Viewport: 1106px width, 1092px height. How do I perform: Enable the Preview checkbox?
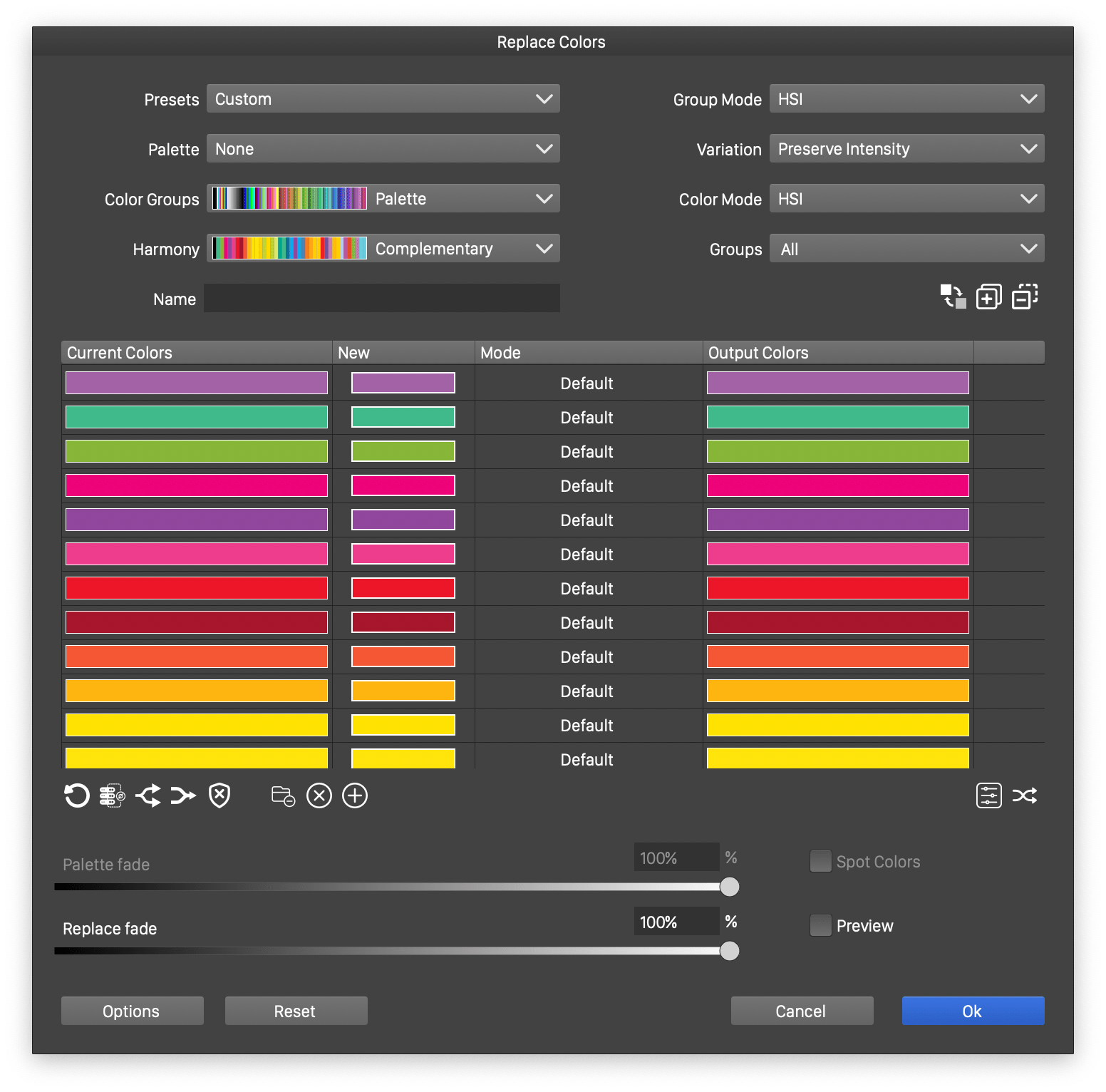(x=820, y=924)
